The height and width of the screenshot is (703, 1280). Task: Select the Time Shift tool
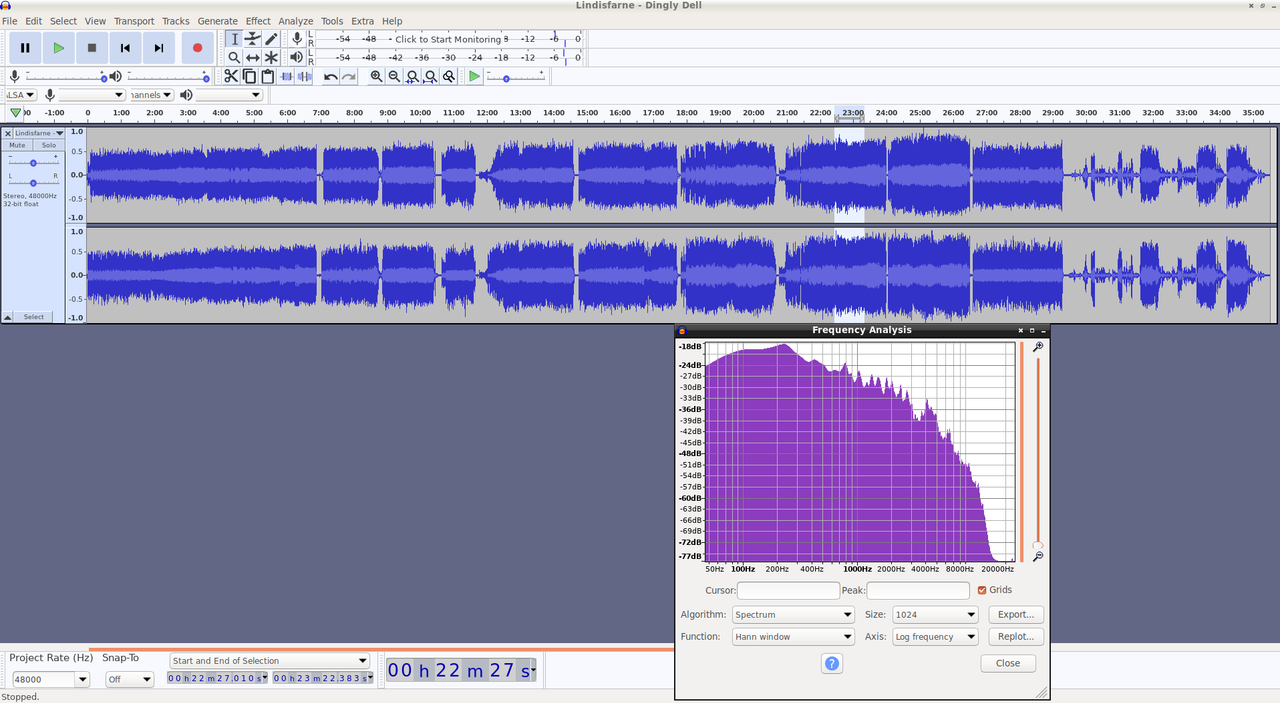point(253,58)
